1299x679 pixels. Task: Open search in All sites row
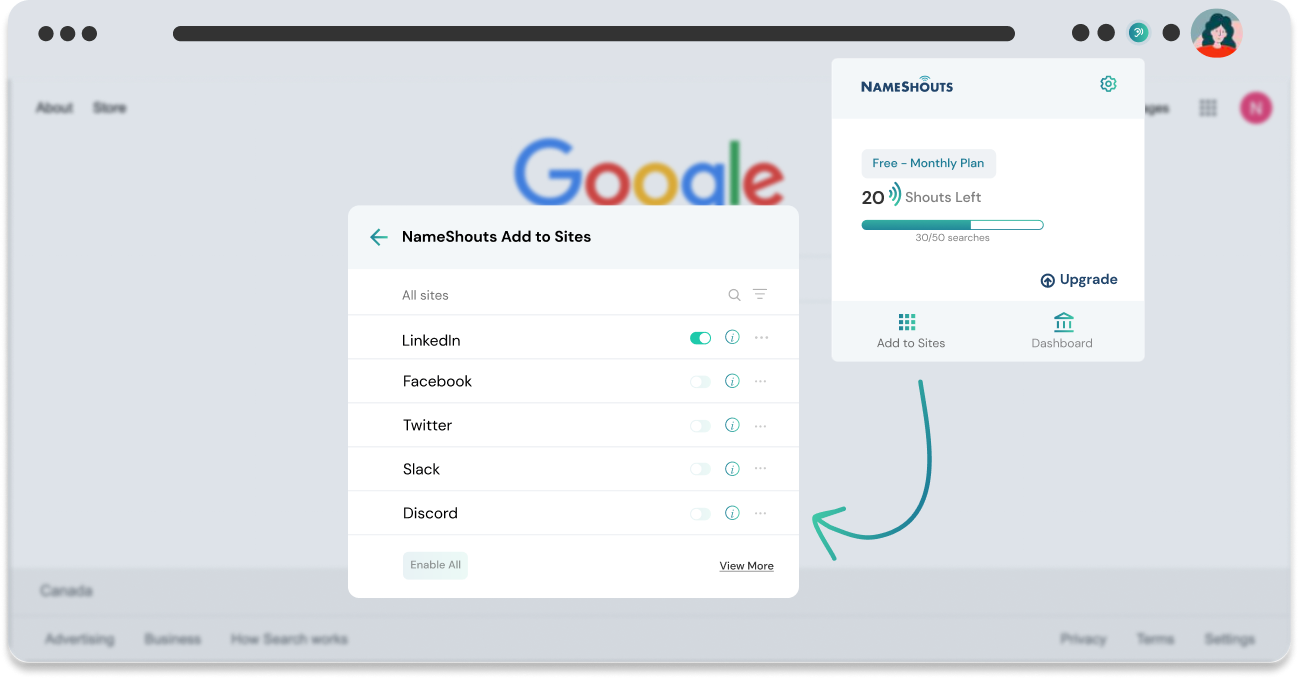pos(734,295)
